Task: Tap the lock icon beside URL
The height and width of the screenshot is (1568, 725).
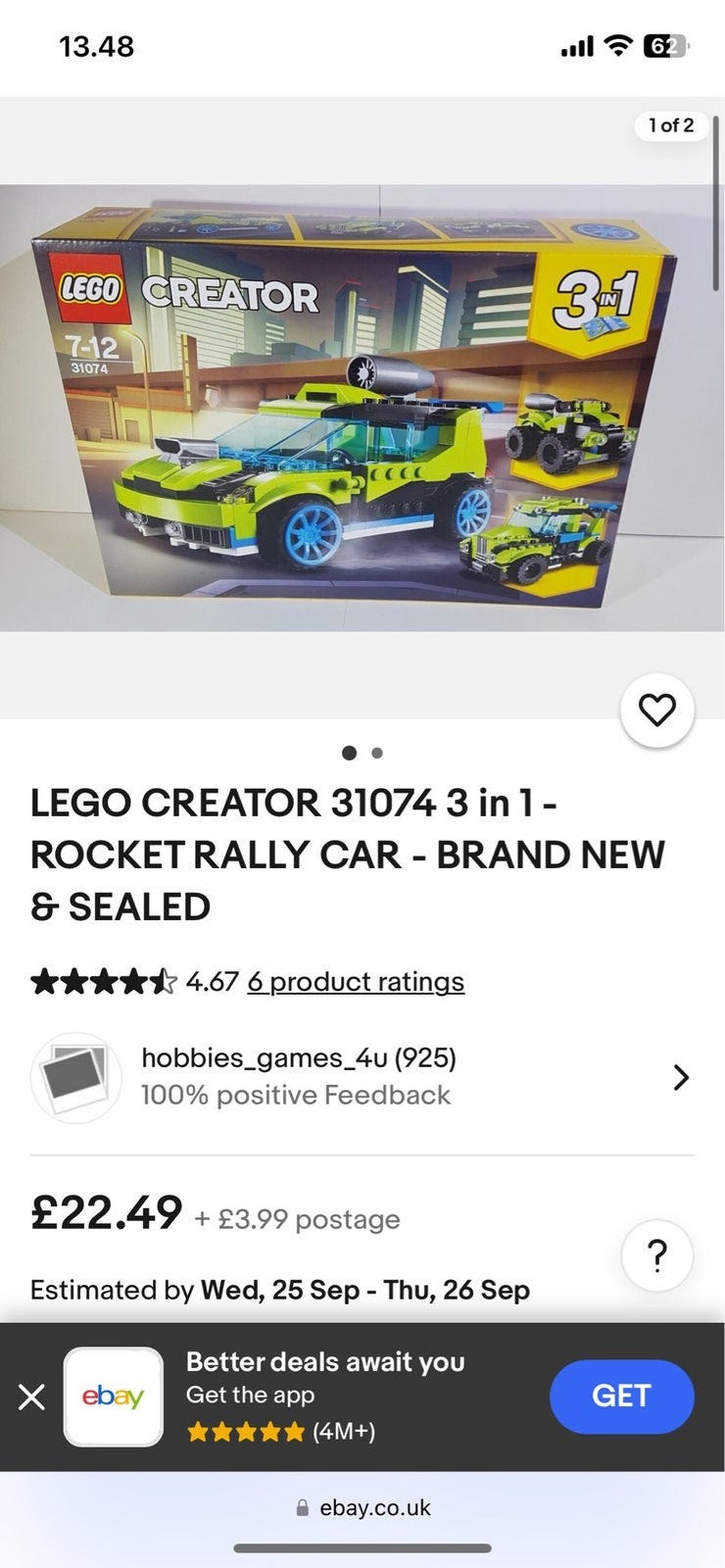Action: tap(303, 1508)
